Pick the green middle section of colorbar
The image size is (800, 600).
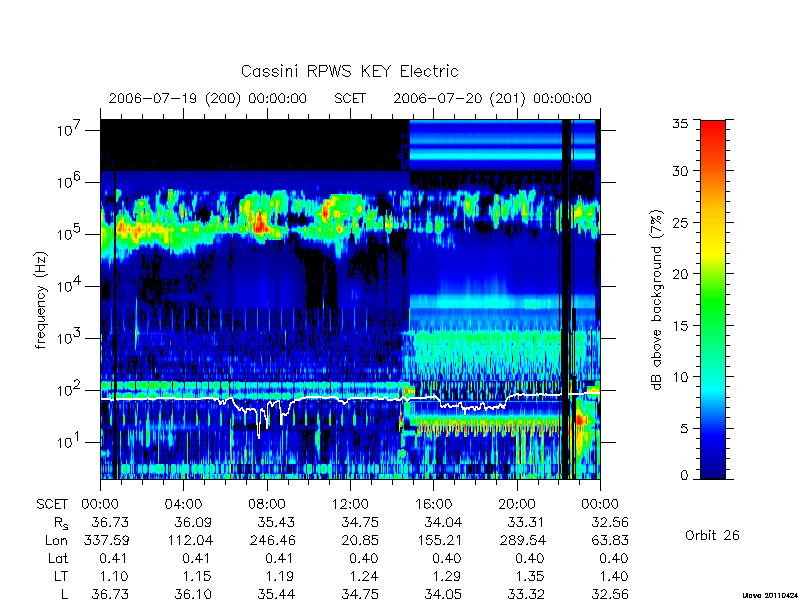tap(713, 301)
